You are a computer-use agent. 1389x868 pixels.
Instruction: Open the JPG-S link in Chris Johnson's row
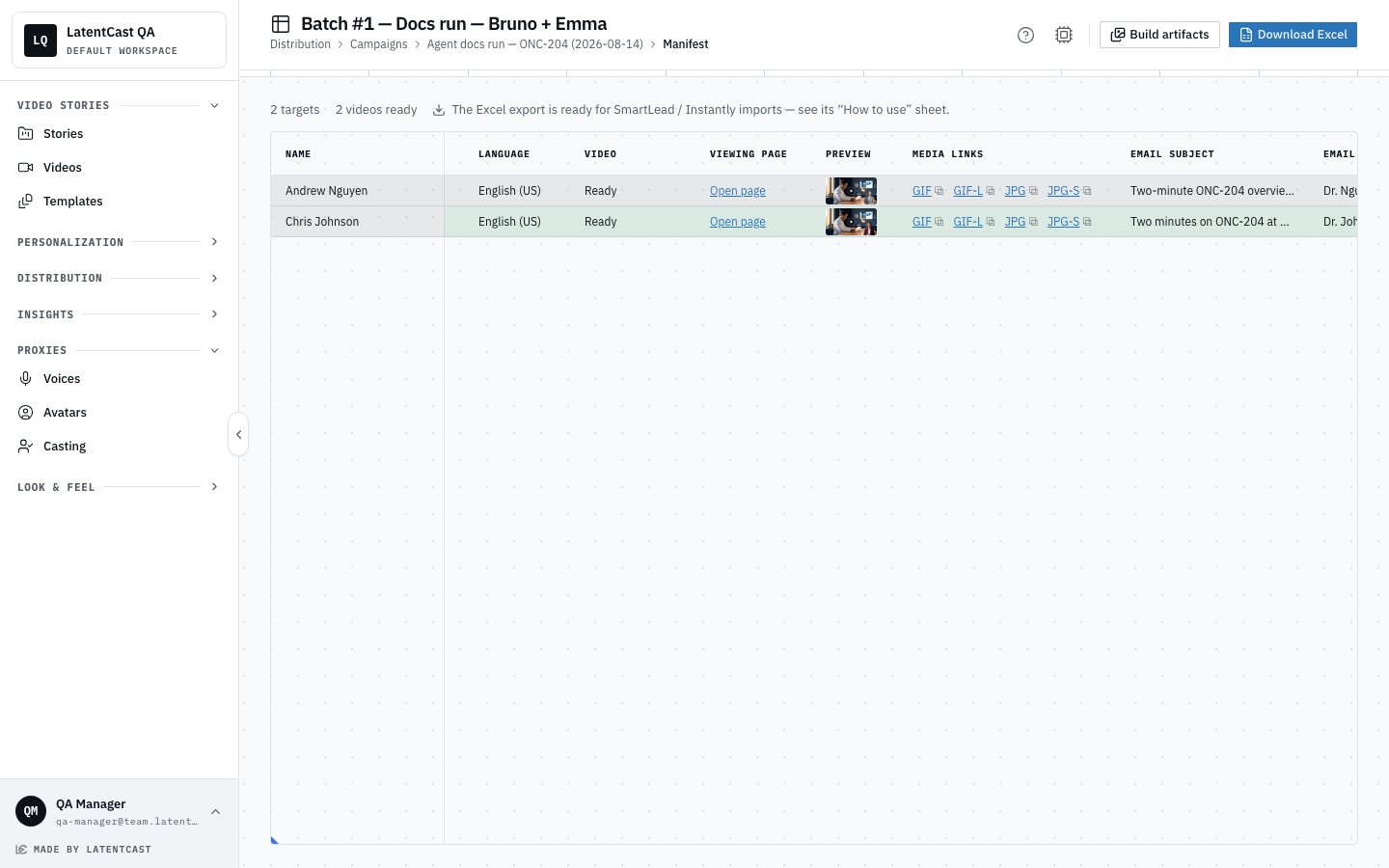(1063, 222)
